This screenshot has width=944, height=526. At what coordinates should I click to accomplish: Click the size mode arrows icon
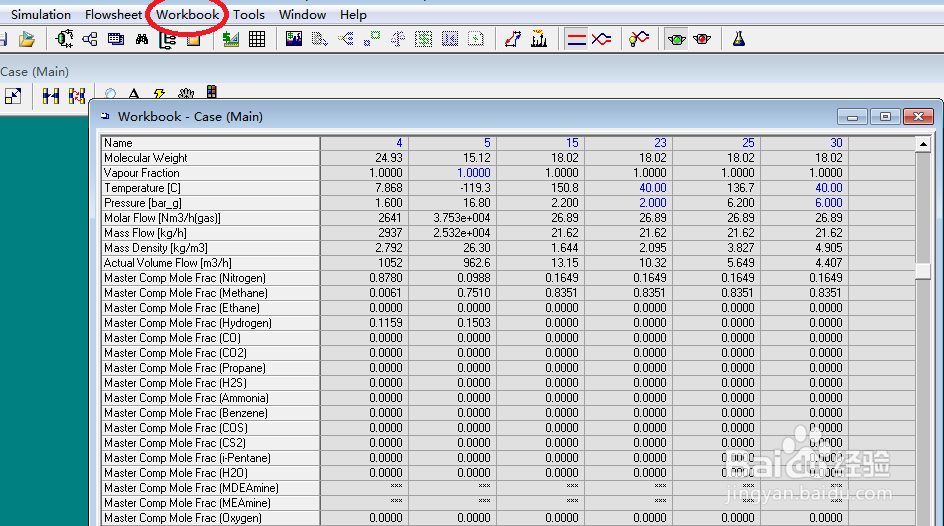(x=13, y=96)
